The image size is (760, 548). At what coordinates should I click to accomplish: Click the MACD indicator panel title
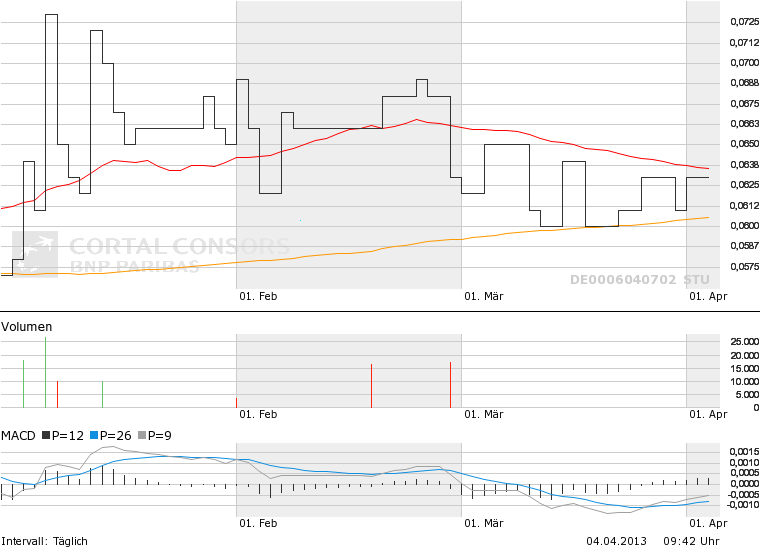18,435
